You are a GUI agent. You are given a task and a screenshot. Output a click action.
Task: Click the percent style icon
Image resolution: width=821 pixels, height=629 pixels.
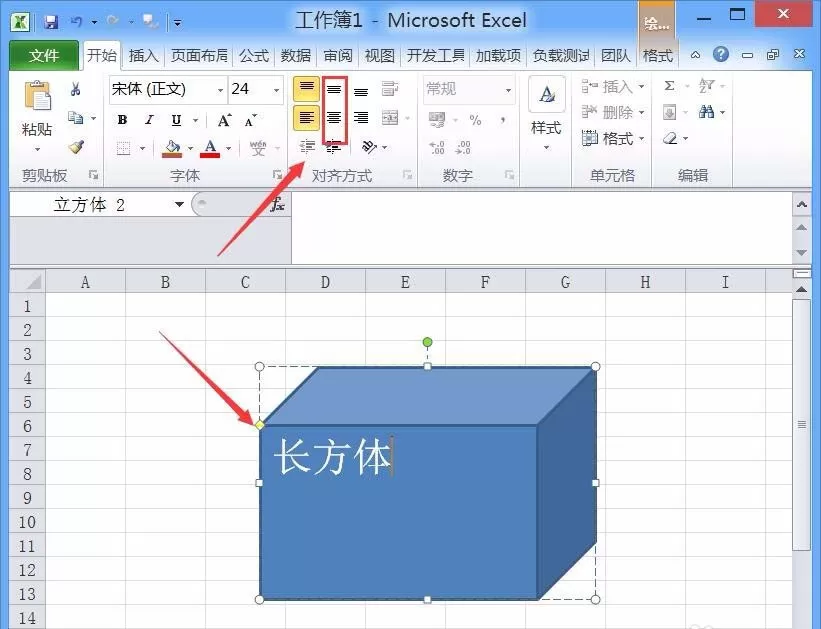475,120
